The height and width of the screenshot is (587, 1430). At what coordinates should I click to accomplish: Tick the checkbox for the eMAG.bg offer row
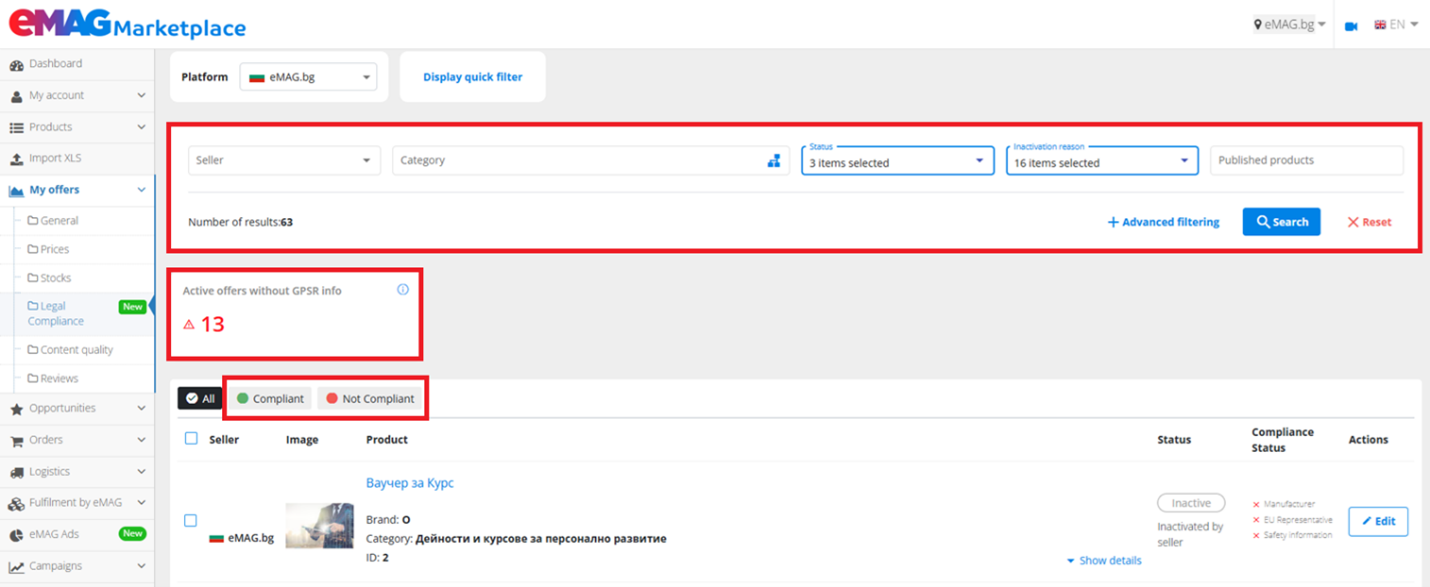[191, 520]
